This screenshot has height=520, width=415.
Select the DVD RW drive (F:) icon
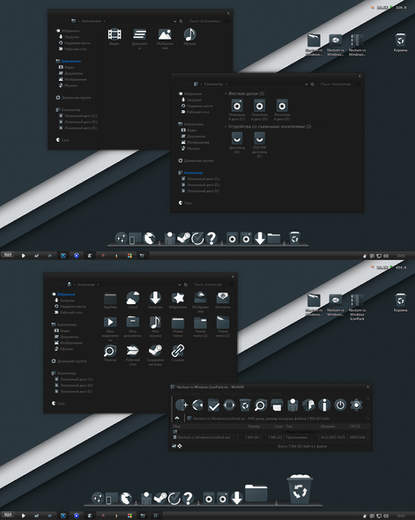point(259,145)
